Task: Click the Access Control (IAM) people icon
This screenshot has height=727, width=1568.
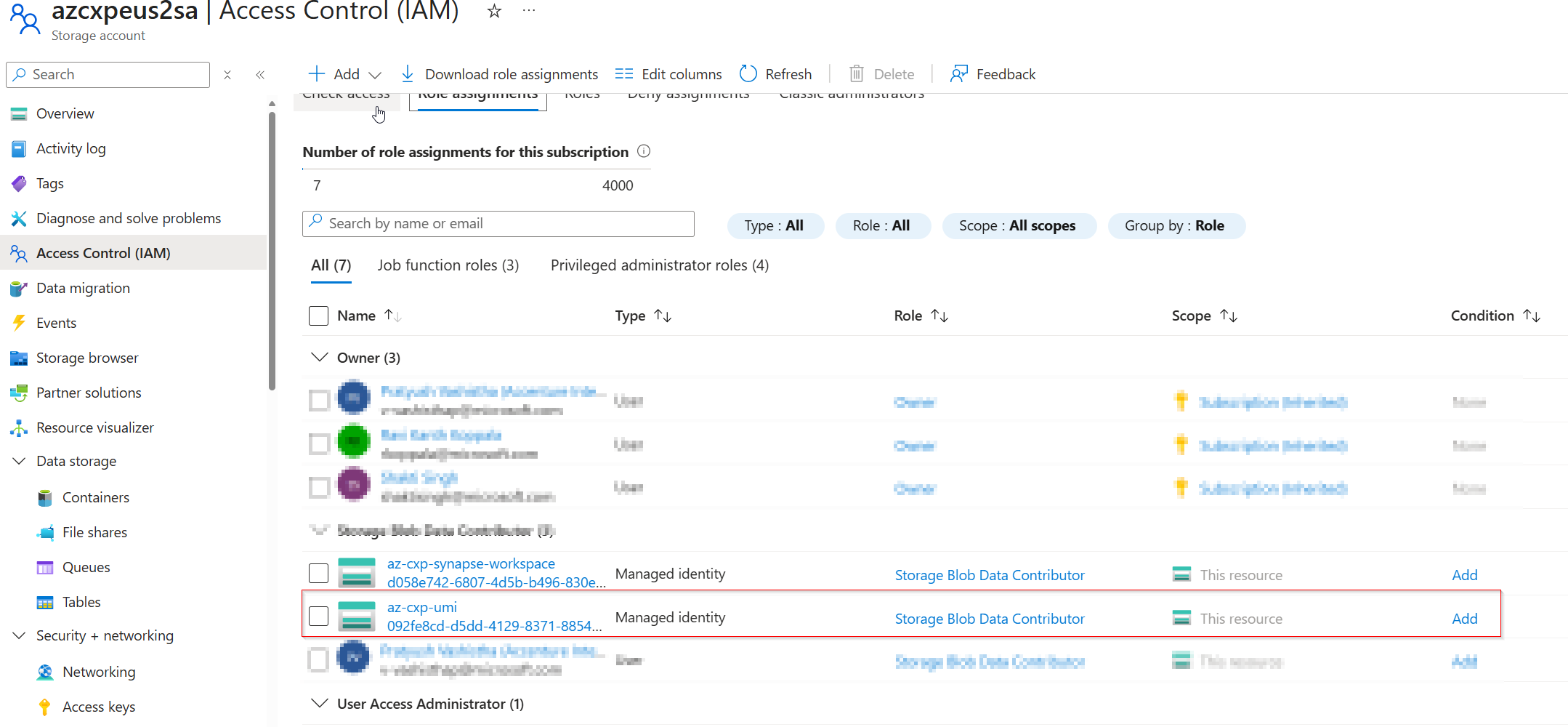Action: pos(19,254)
